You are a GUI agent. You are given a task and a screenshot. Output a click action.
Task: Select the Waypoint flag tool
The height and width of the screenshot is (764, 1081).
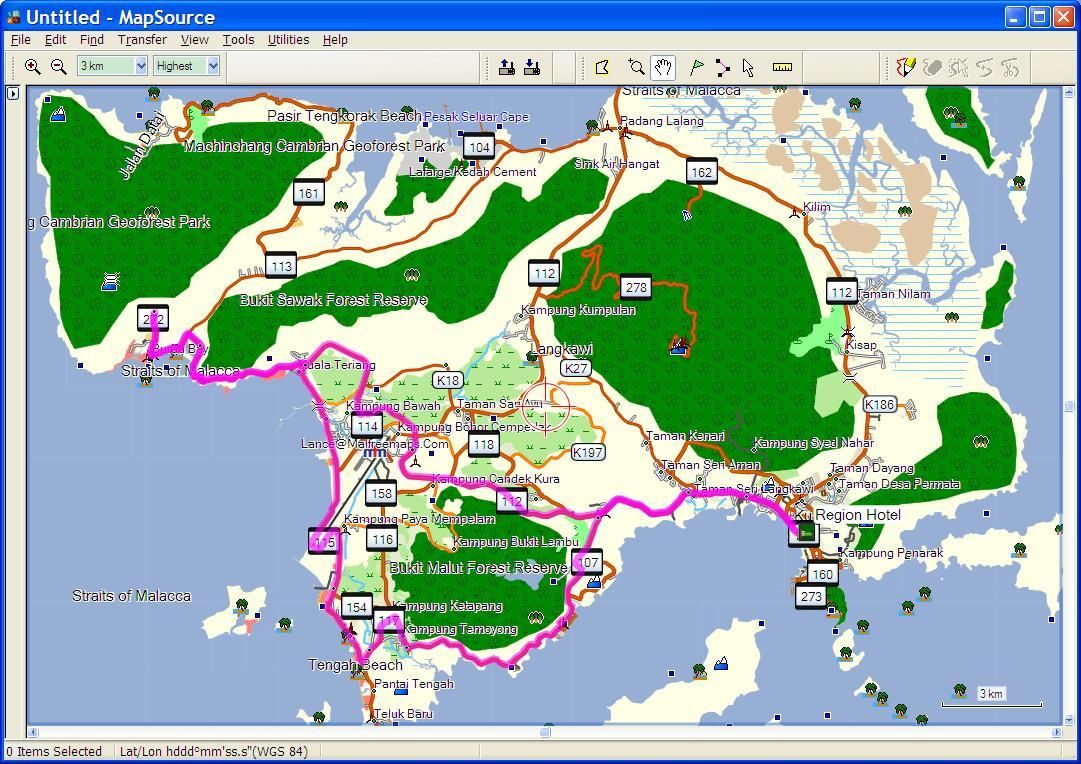coord(697,67)
